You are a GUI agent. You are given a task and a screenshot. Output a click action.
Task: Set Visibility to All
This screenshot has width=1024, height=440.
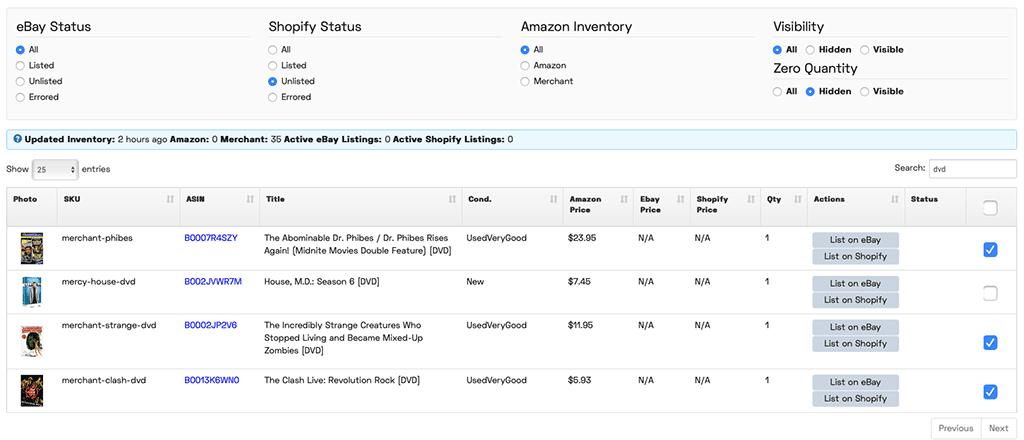tap(777, 50)
